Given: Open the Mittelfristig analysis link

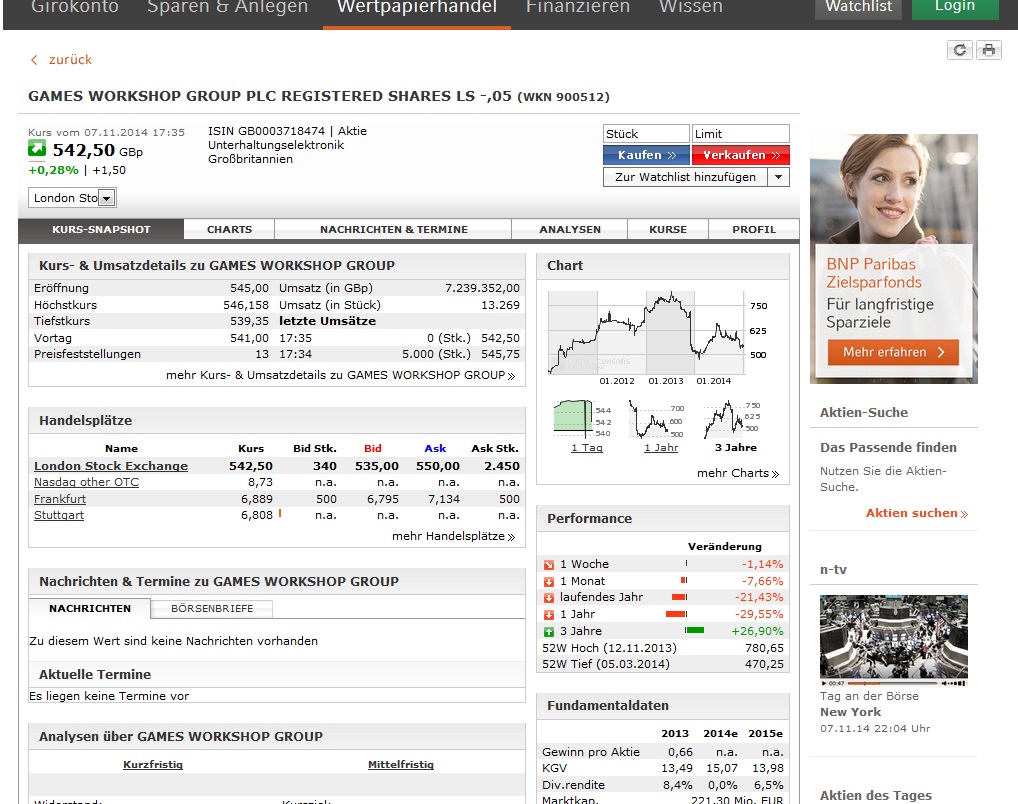Looking at the screenshot, I should tap(401, 765).
